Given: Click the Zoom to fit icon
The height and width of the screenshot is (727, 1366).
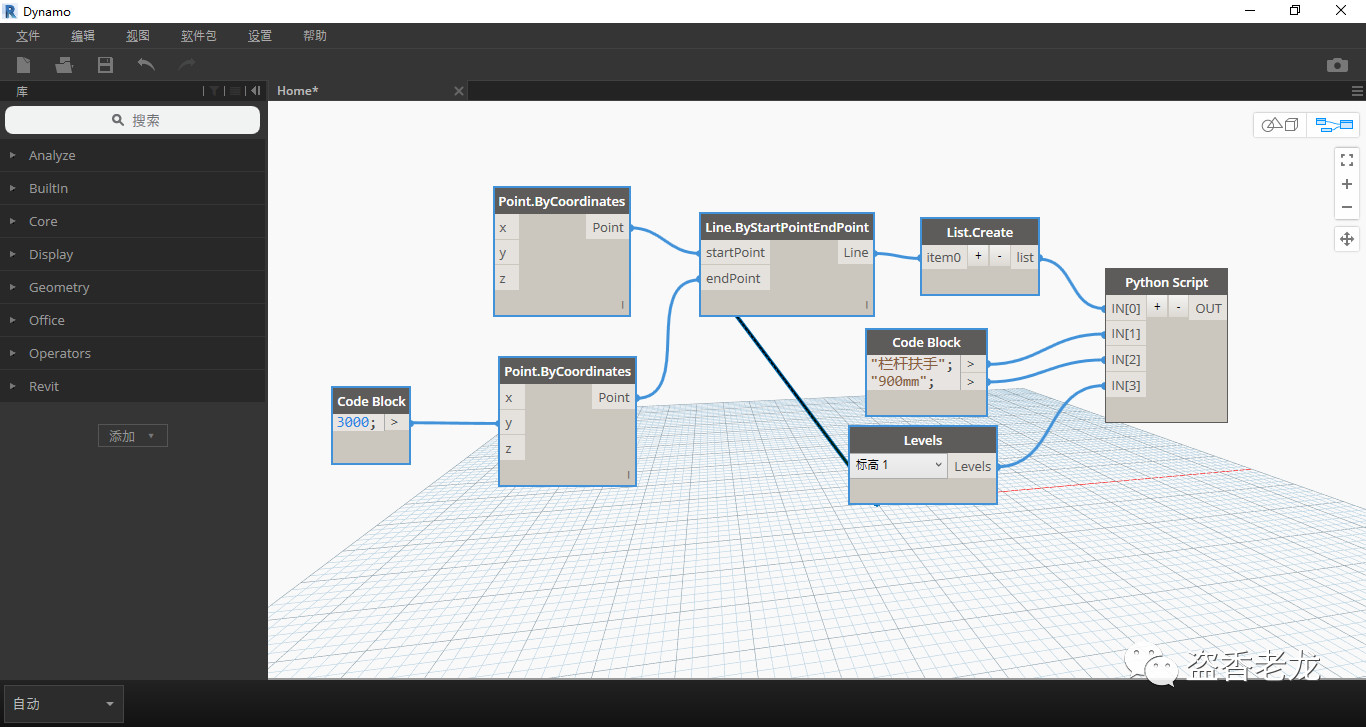Looking at the screenshot, I should [x=1347, y=160].
